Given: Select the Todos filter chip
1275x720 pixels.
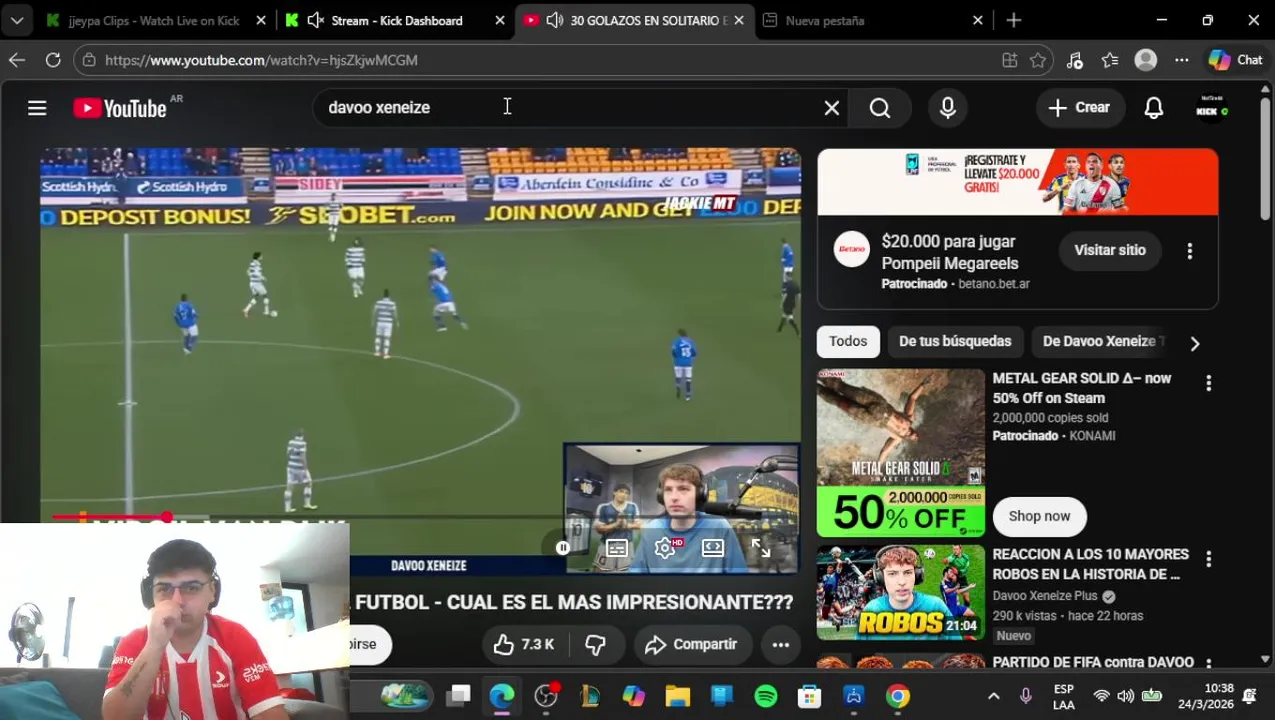Looking at the screenshot, I should (848, 341).
